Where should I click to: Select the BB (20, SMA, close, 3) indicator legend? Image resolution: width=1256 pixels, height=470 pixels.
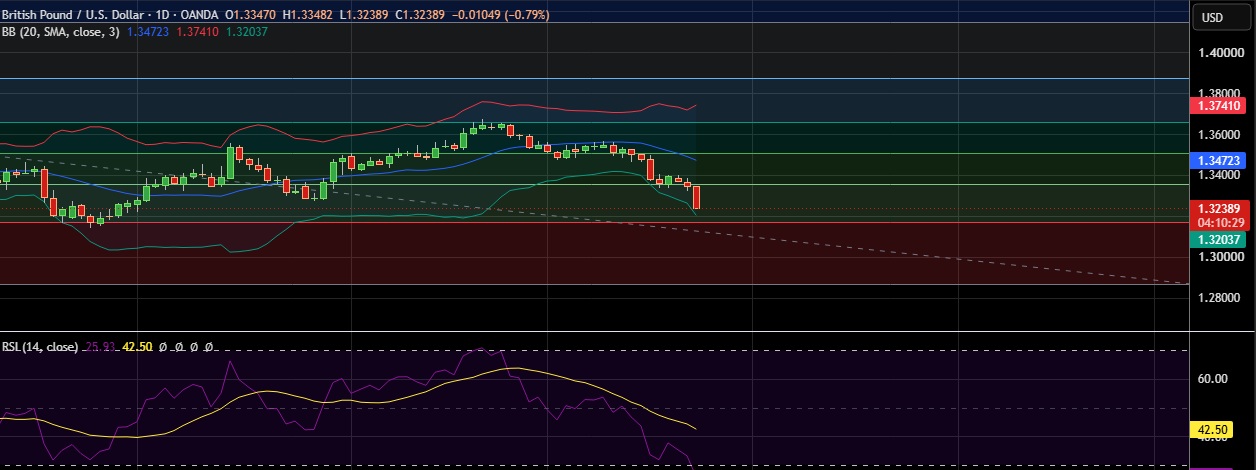tap(59, 32)
